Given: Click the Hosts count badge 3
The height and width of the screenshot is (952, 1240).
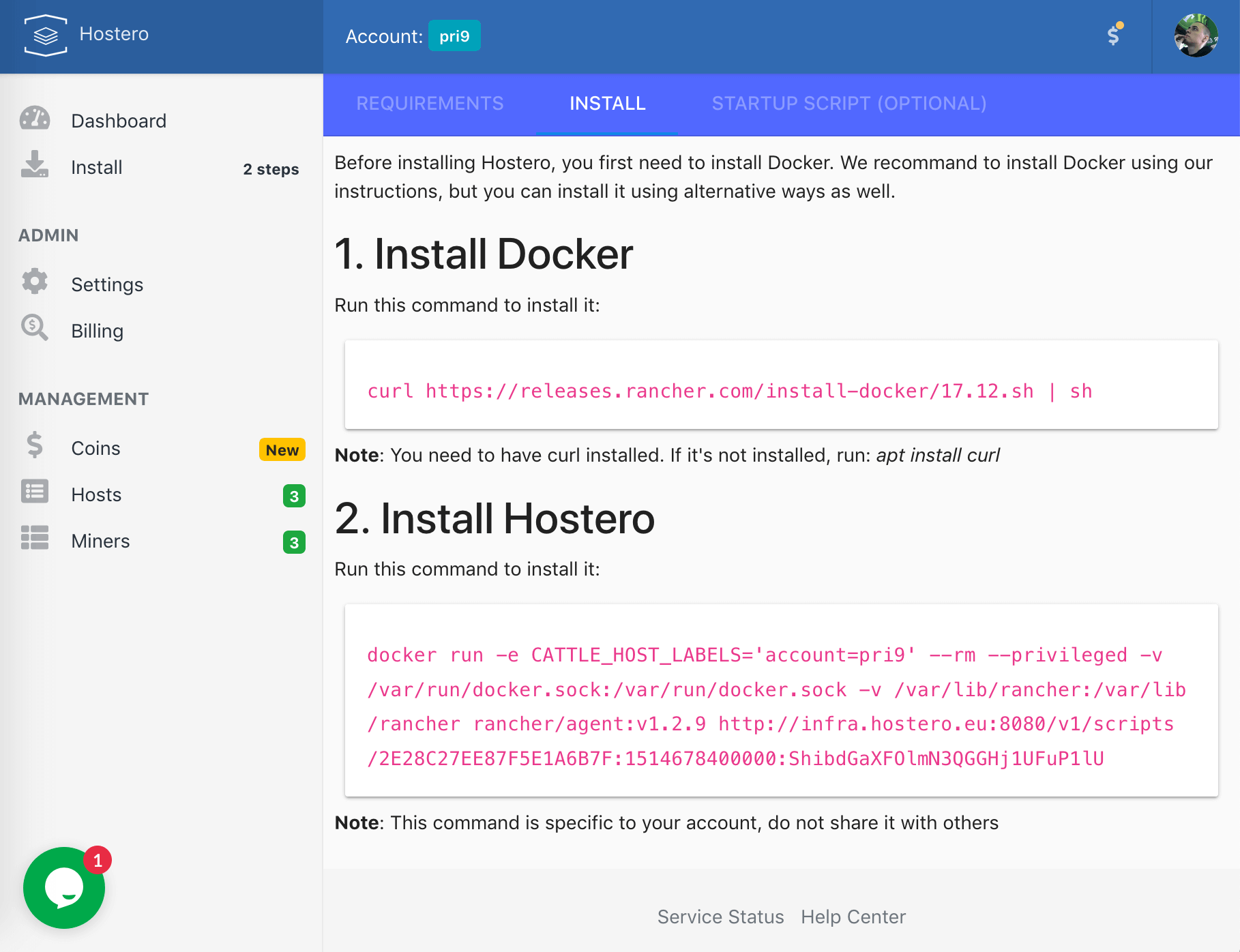Looking at the screenshot, I should pos(294,496).
